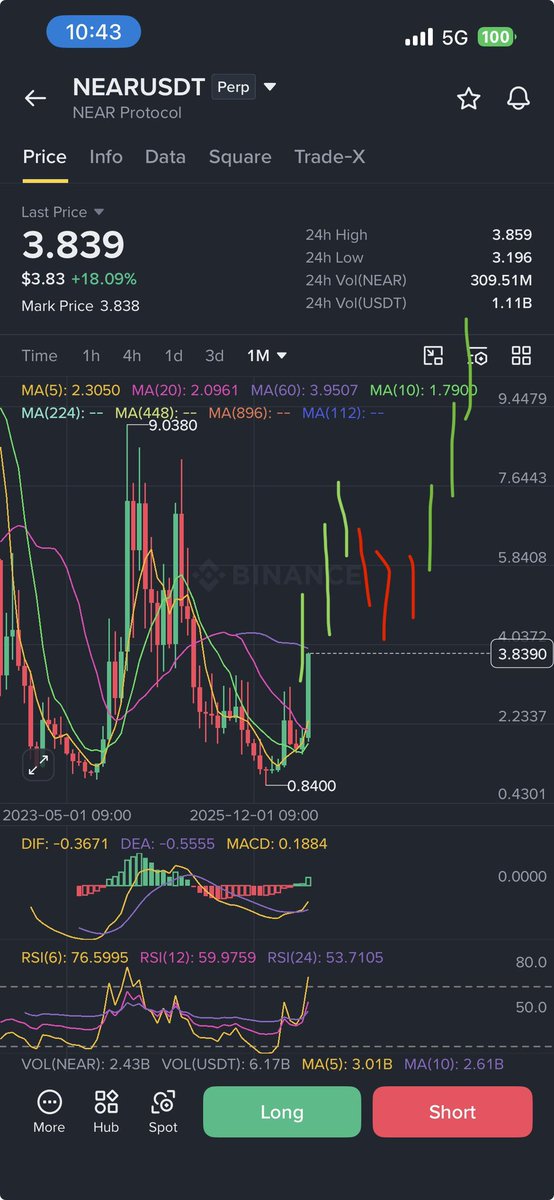Tap the VOL(NEAR): 2.43B label
Viewport: 554px width, 1200px height.
[85, 1064]
